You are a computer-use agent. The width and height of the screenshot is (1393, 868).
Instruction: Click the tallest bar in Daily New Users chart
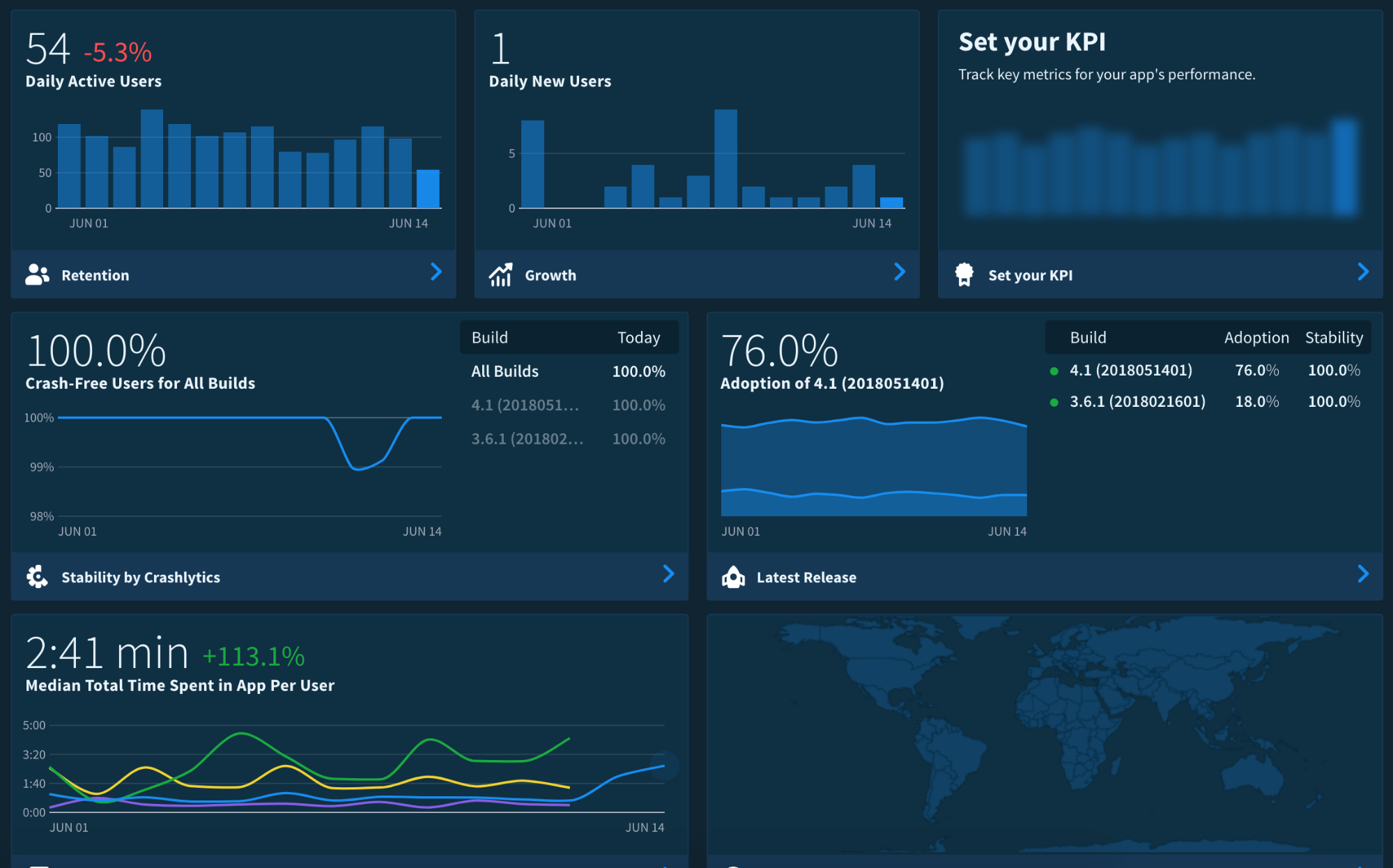(725, 159)
